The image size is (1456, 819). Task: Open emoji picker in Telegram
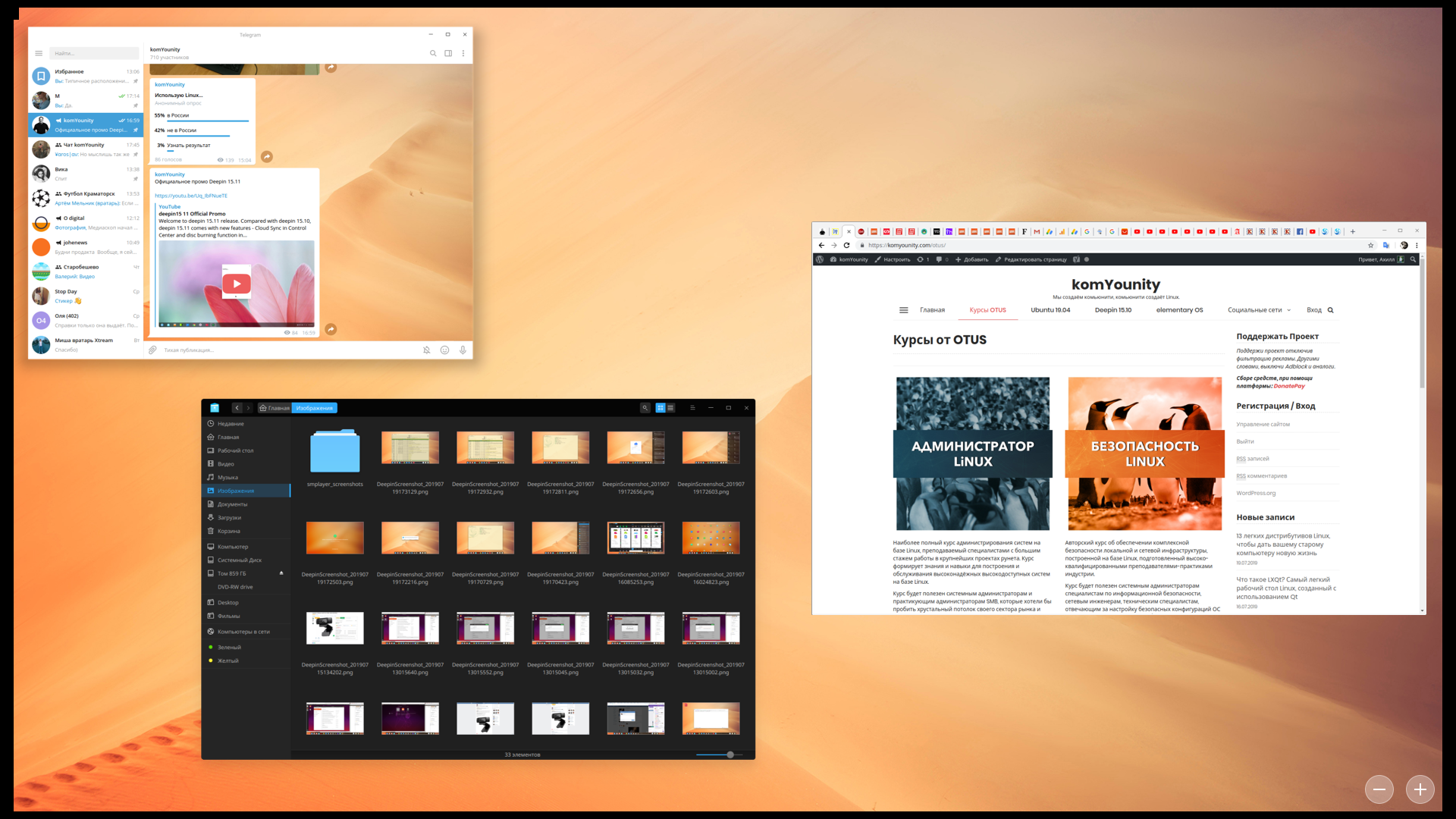pyautogui.click(x=444, y=350)
